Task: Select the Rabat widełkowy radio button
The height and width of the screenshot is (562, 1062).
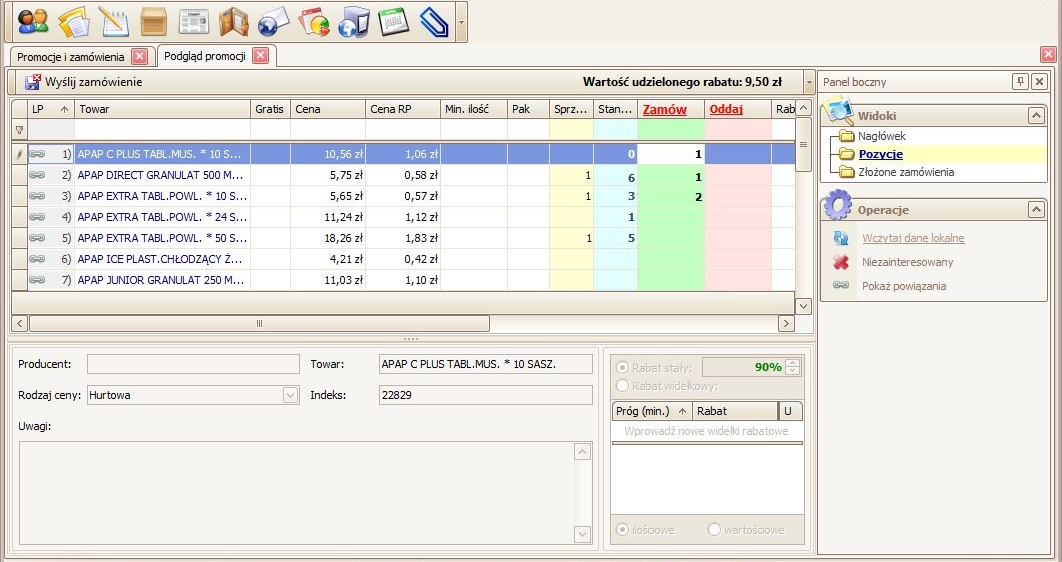Action: pos(623,386)
